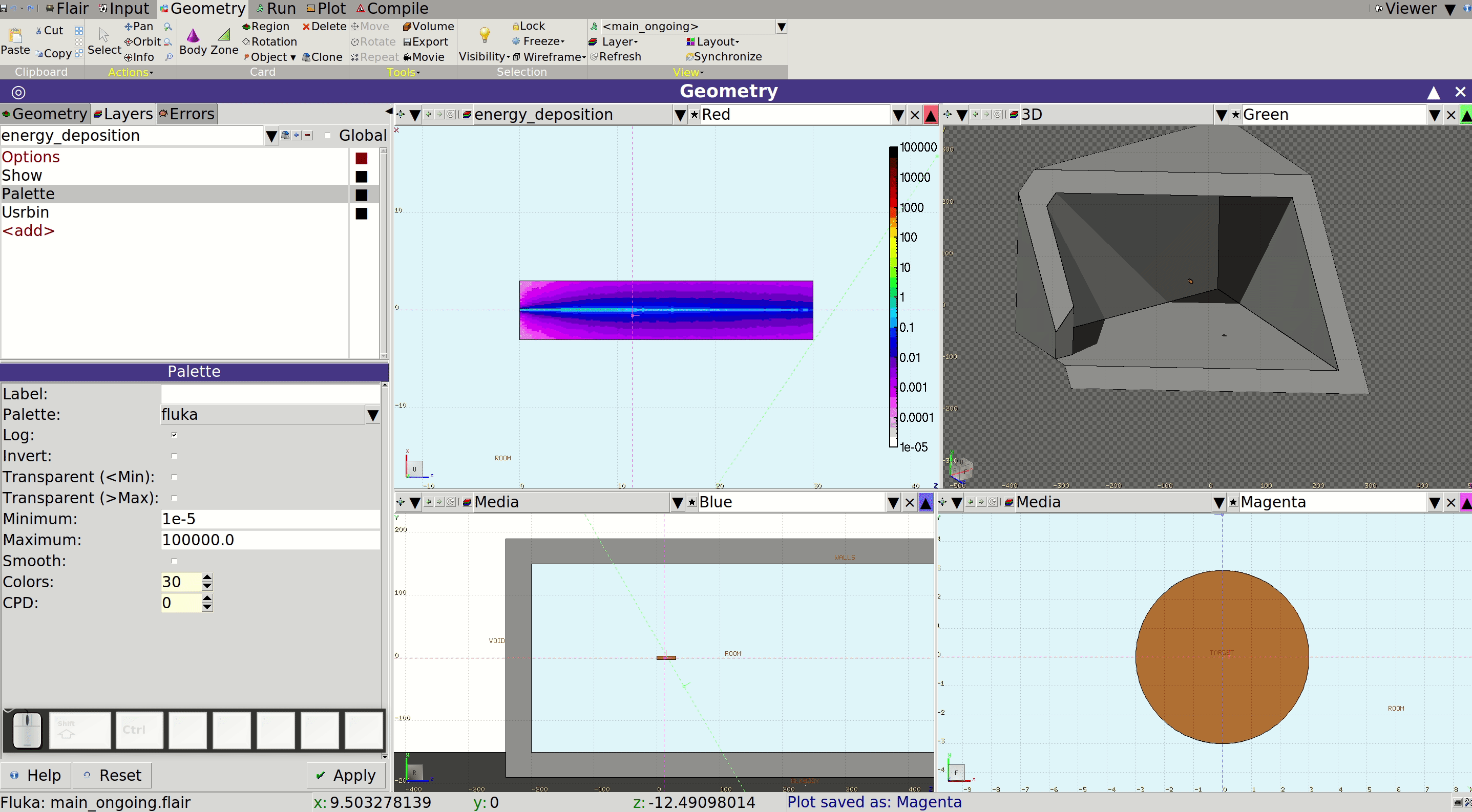Switch to the Run tab
Screen dimensions: 1472x812
[x=276, y=9]
